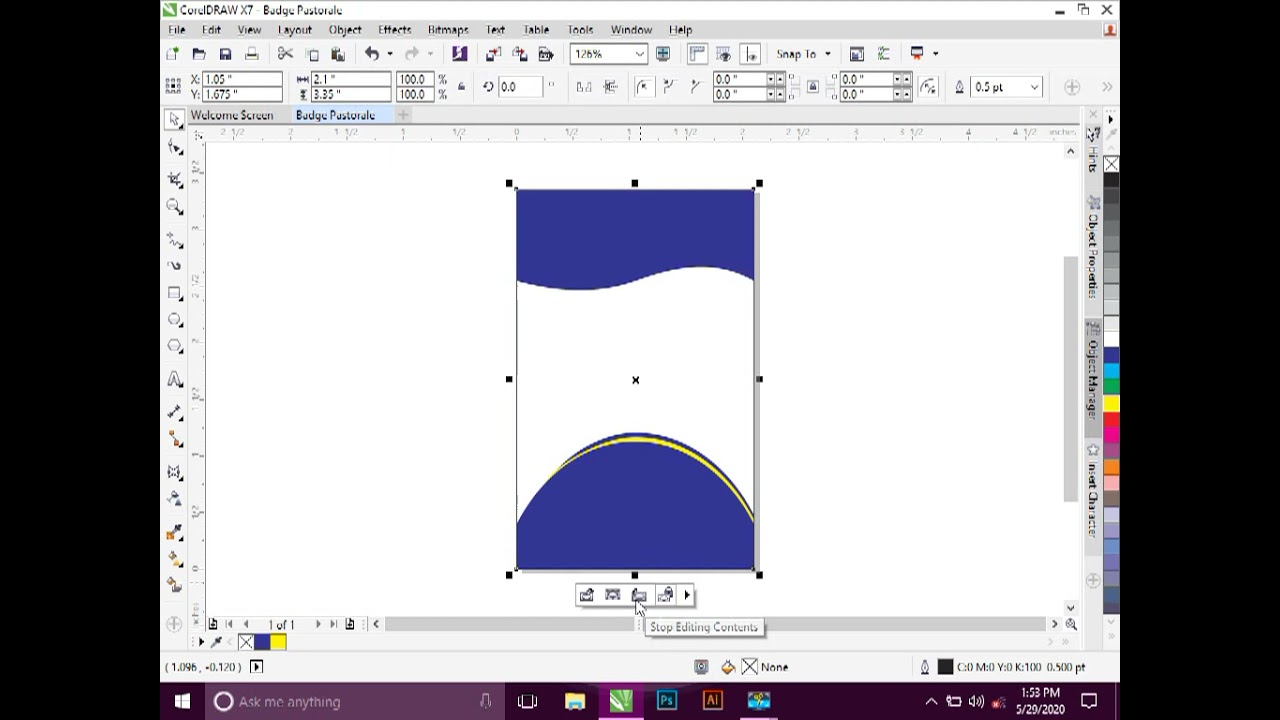The height and width of the screenshot is (720, 1280).
Task: Click the add new document tab plus
Action: pos(403,115)
